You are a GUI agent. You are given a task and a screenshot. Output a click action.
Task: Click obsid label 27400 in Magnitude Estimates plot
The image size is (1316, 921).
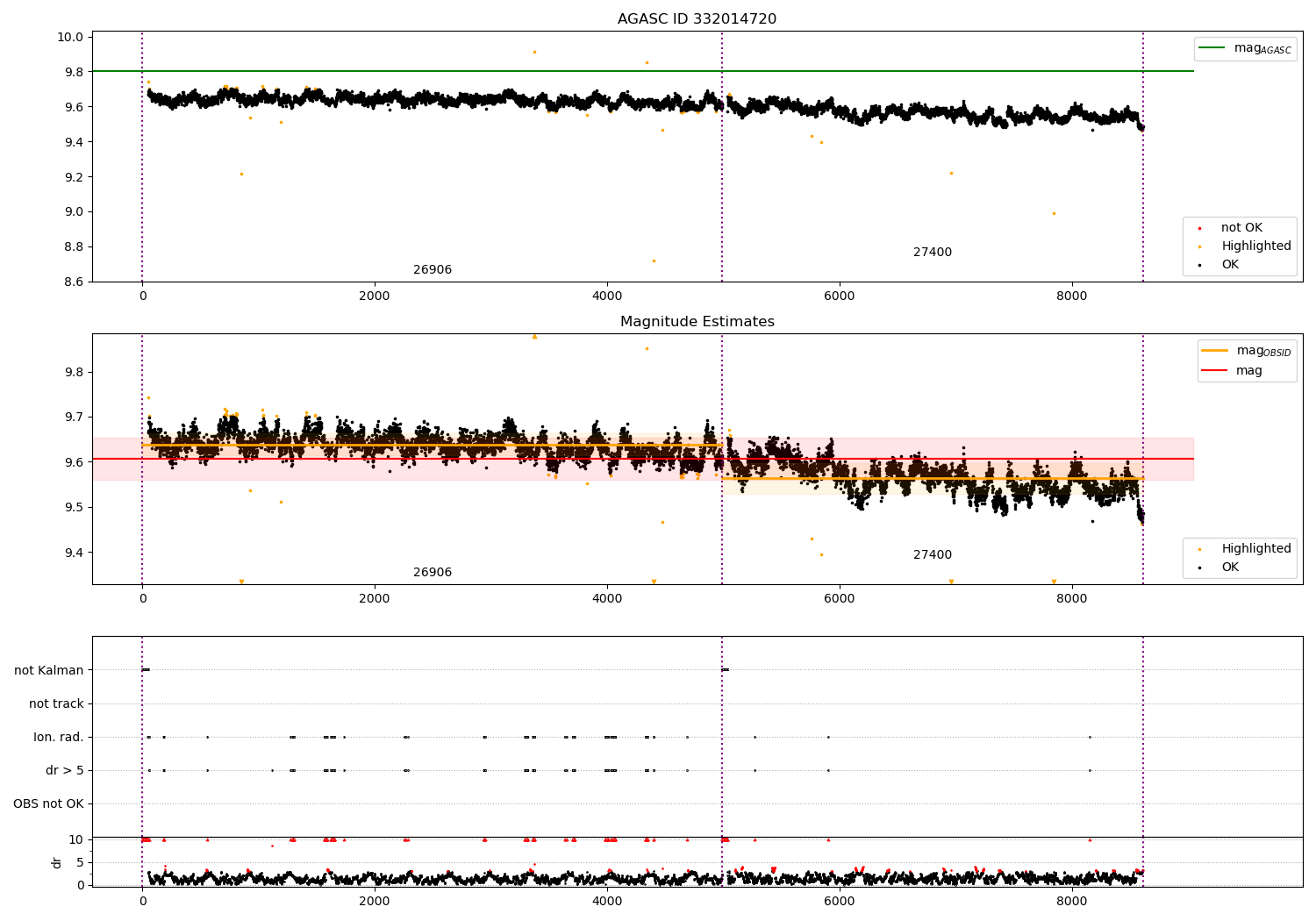tap(933, 555)
